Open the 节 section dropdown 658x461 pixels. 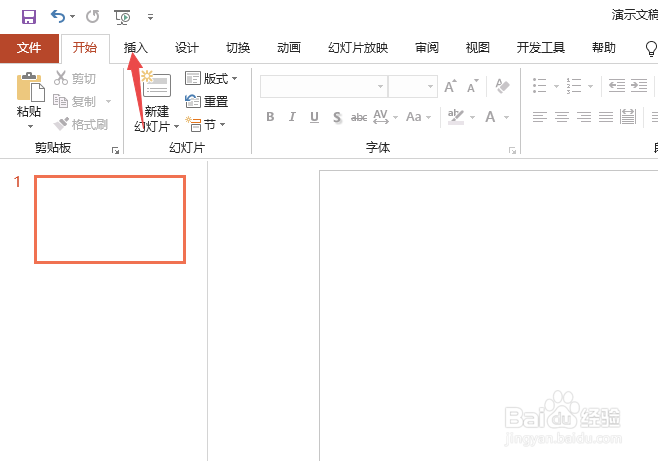click(206, 124)
